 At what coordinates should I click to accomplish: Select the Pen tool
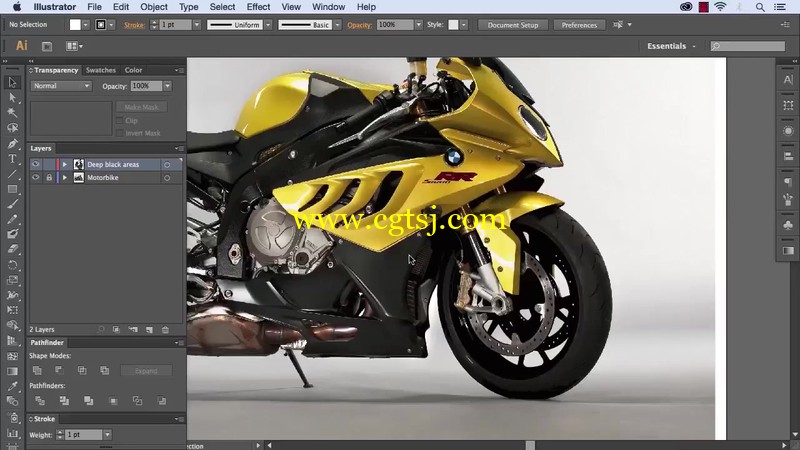(x=12, y=143)
